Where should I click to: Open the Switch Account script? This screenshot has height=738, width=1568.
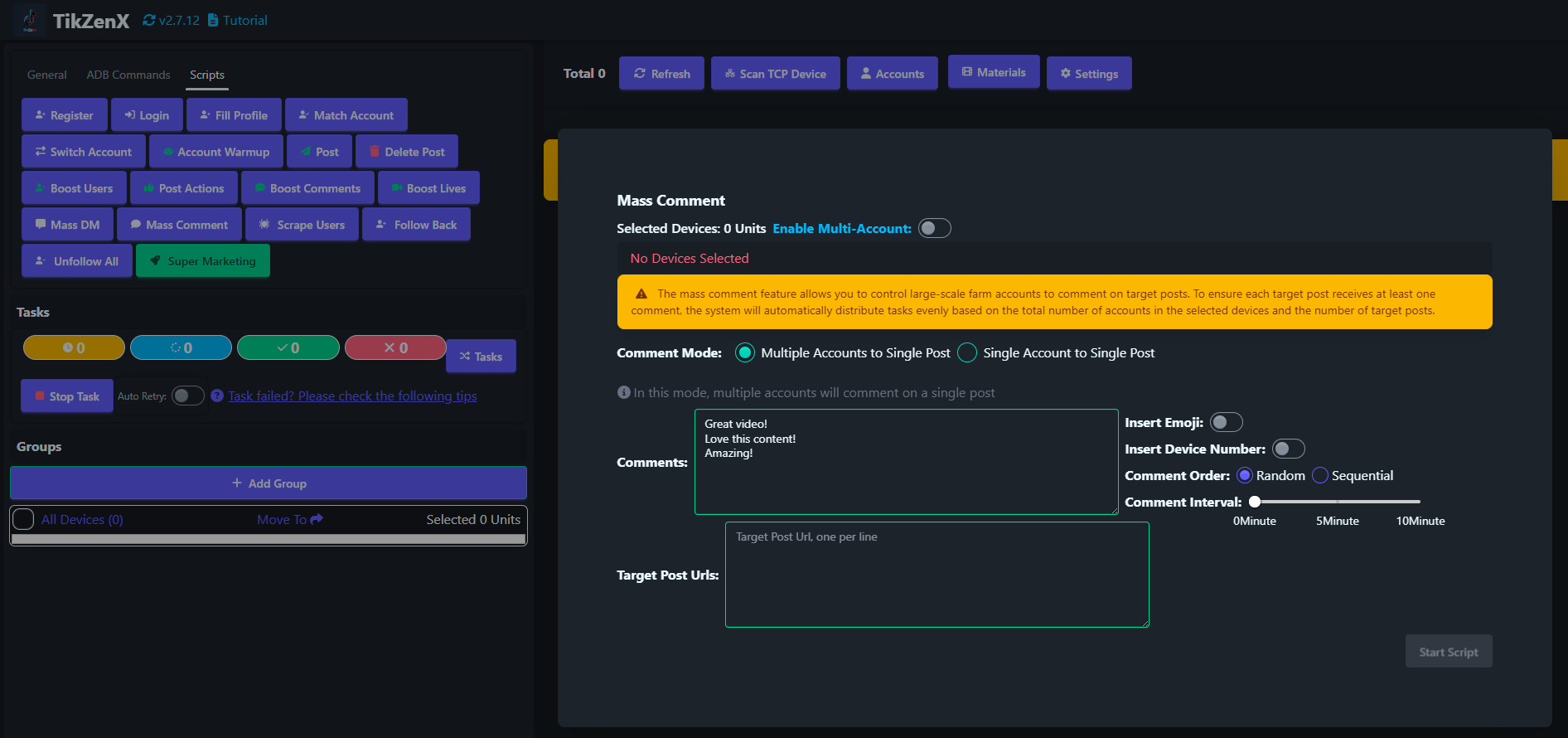coord(84,152)
